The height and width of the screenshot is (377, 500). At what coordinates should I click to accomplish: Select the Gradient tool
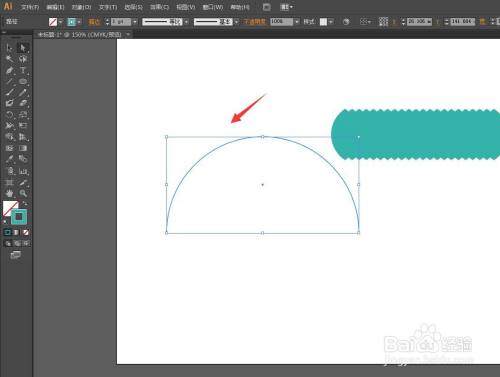click(23, 148)
